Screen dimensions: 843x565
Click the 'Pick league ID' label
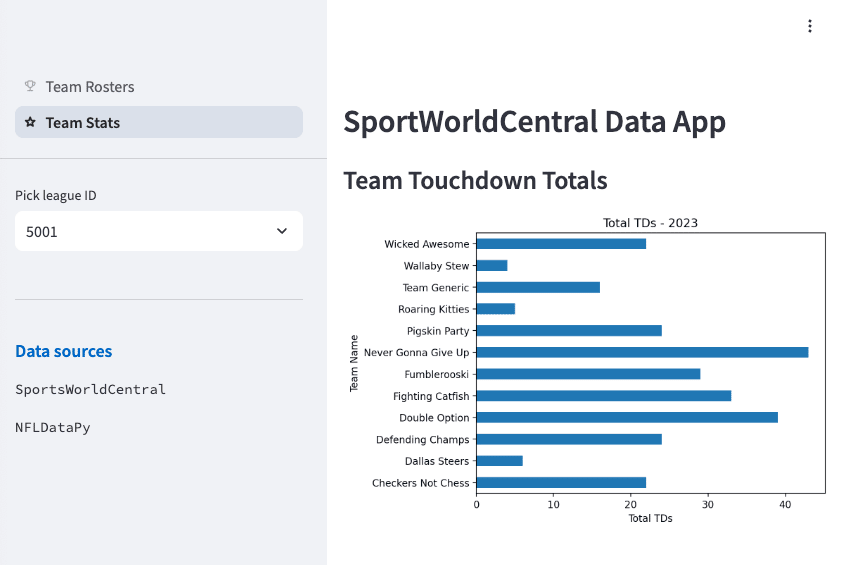click(56, 196)
